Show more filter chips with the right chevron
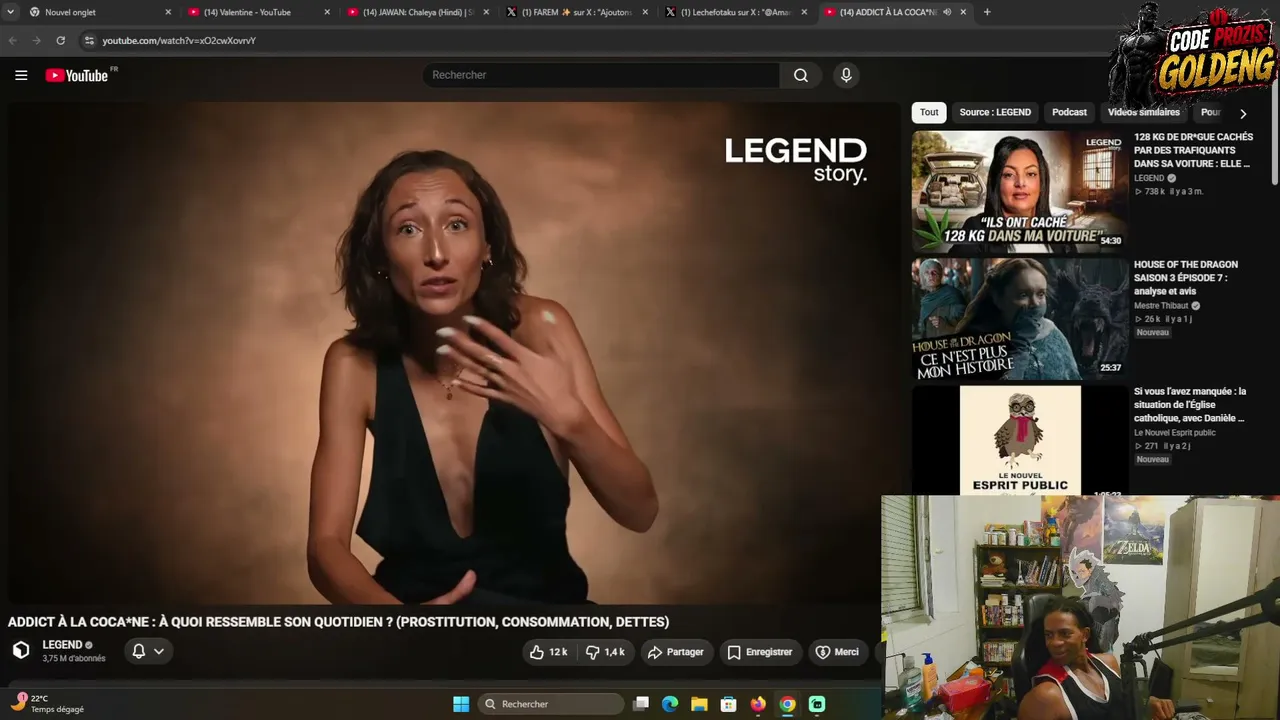1280x720 pixels. [x=1243, y=113]
